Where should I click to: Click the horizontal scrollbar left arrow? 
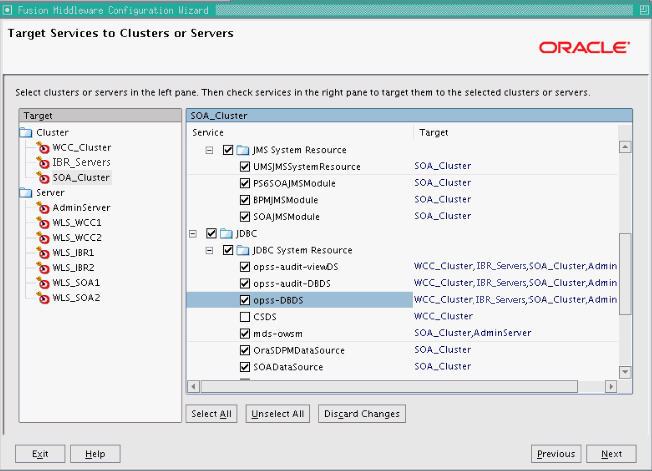coord(193,387)
